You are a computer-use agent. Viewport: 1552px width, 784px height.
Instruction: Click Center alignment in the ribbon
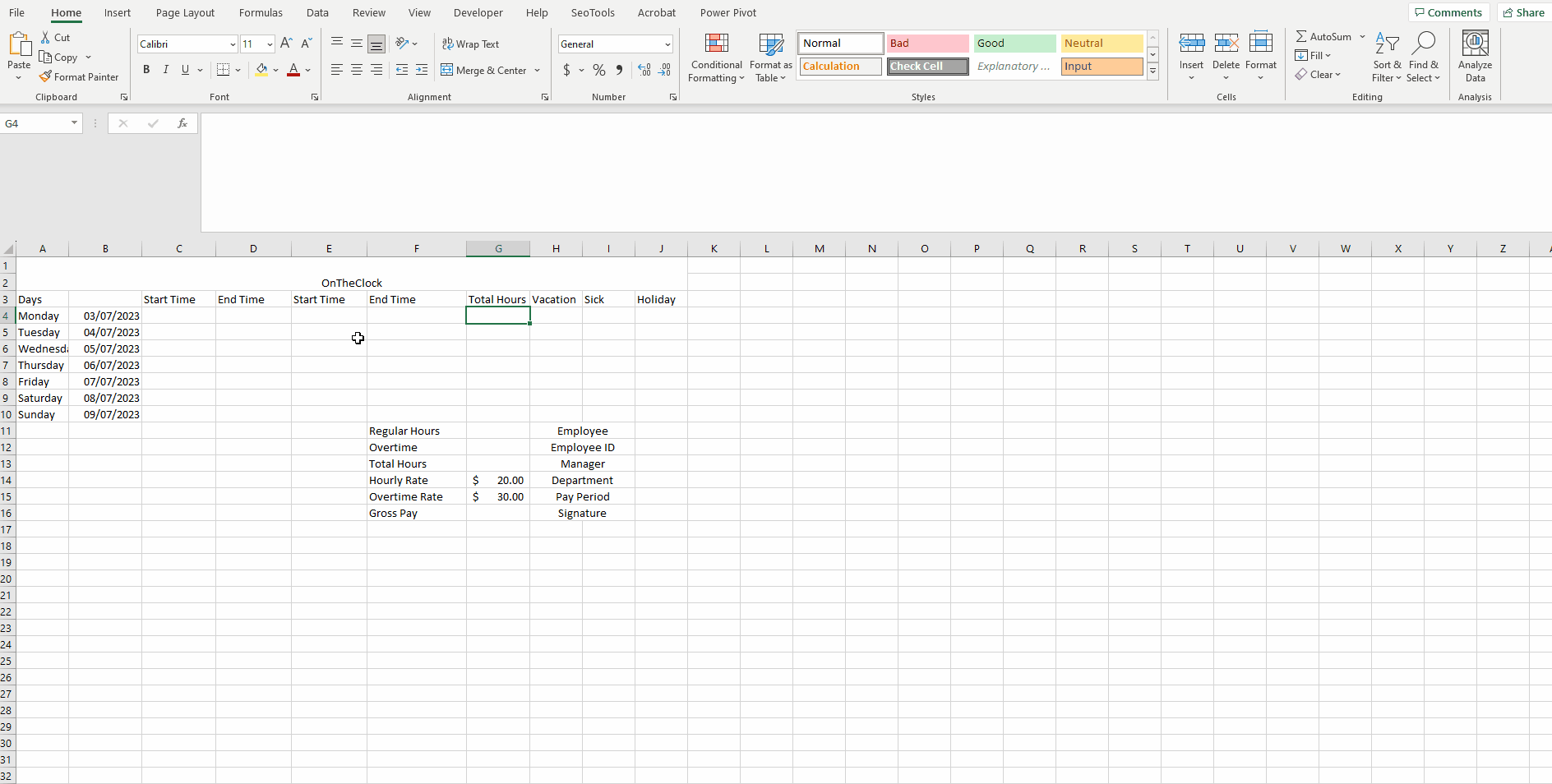pyautogui.click(x=356, y=70)
